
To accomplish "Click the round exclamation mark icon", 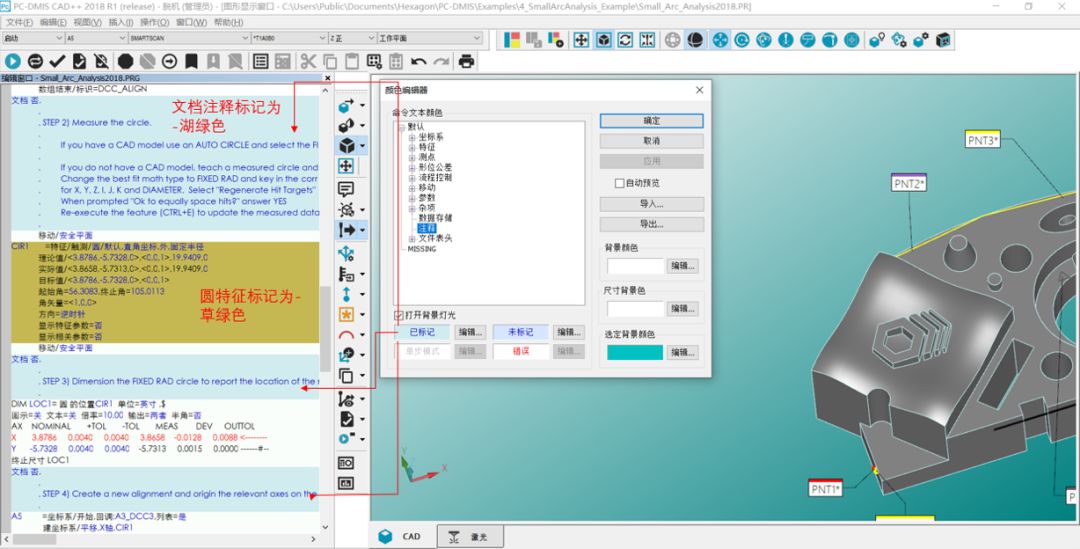I will coord(785,40).
